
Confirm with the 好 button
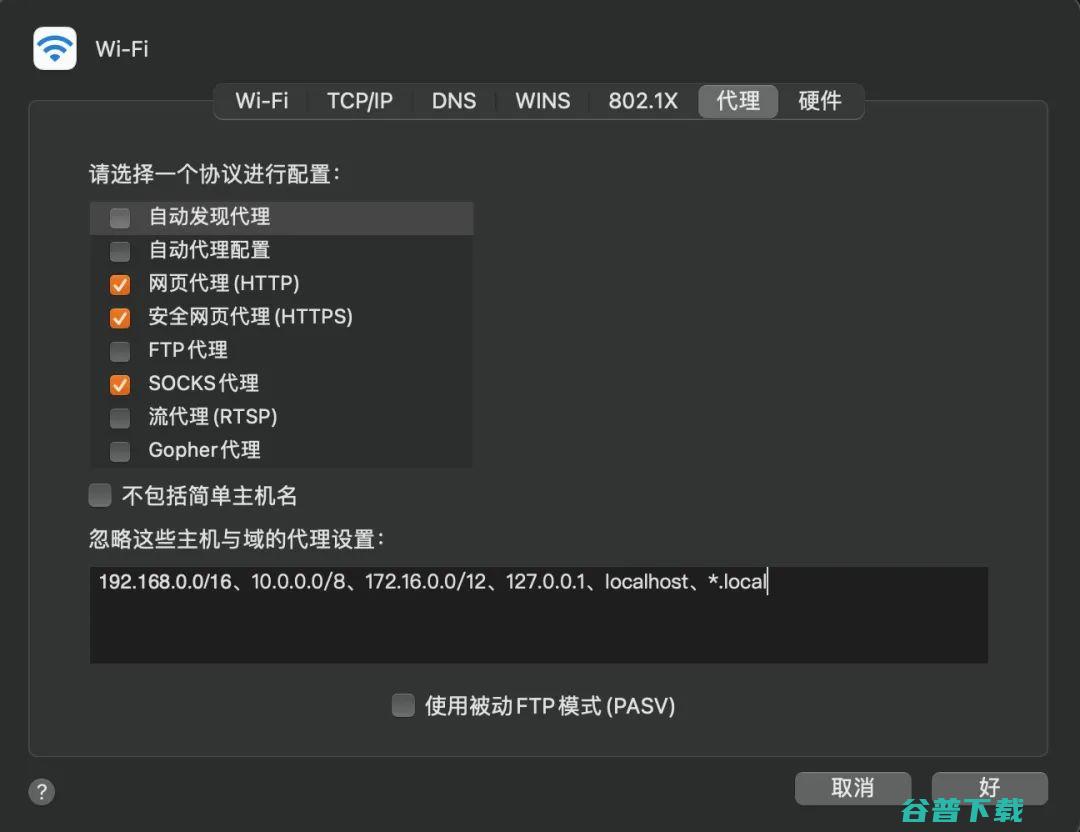(x=990, y=788)
